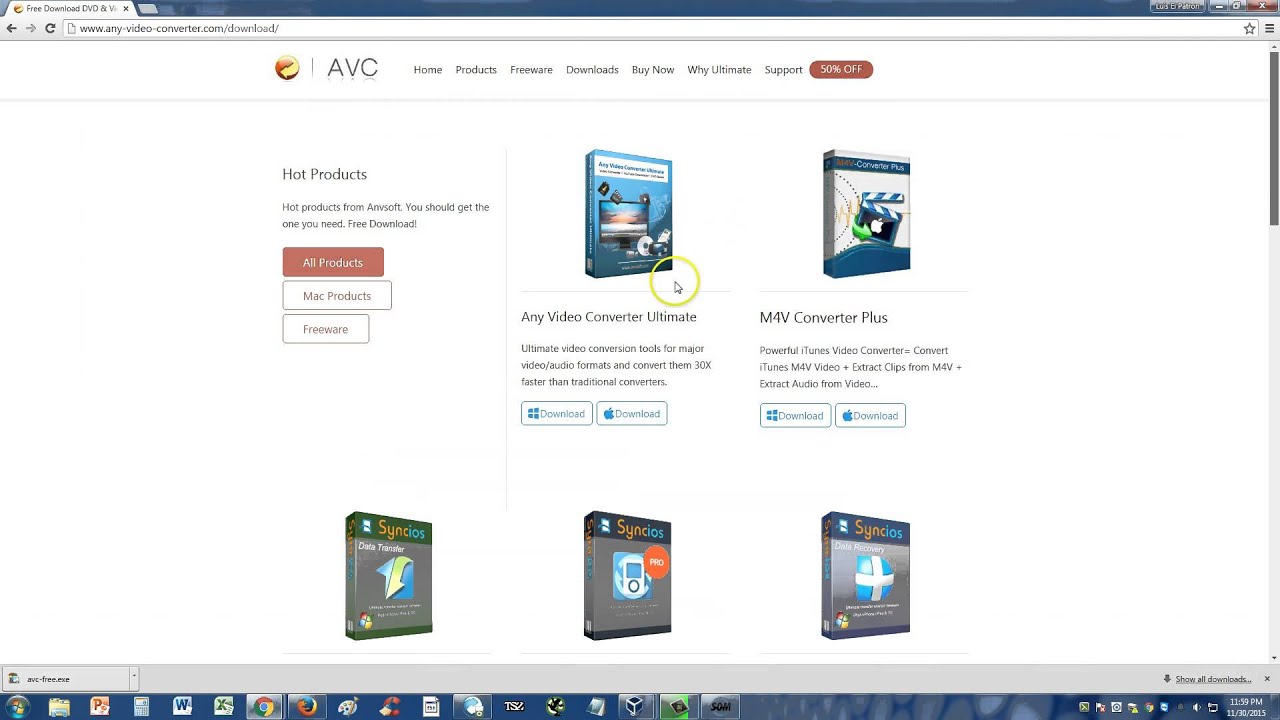
Task: Launch Microsoft Excel from the taskbar
Action: coord(224,707)
